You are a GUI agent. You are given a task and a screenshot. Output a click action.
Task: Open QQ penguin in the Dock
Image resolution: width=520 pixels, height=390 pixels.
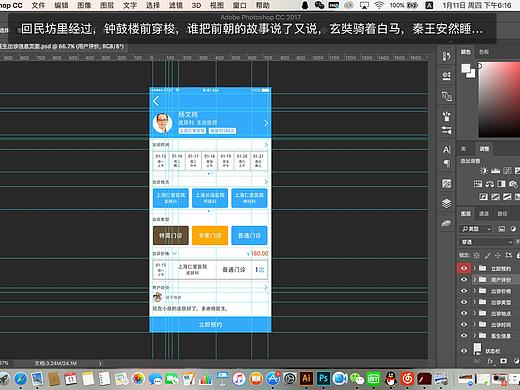tap(390, 379)
